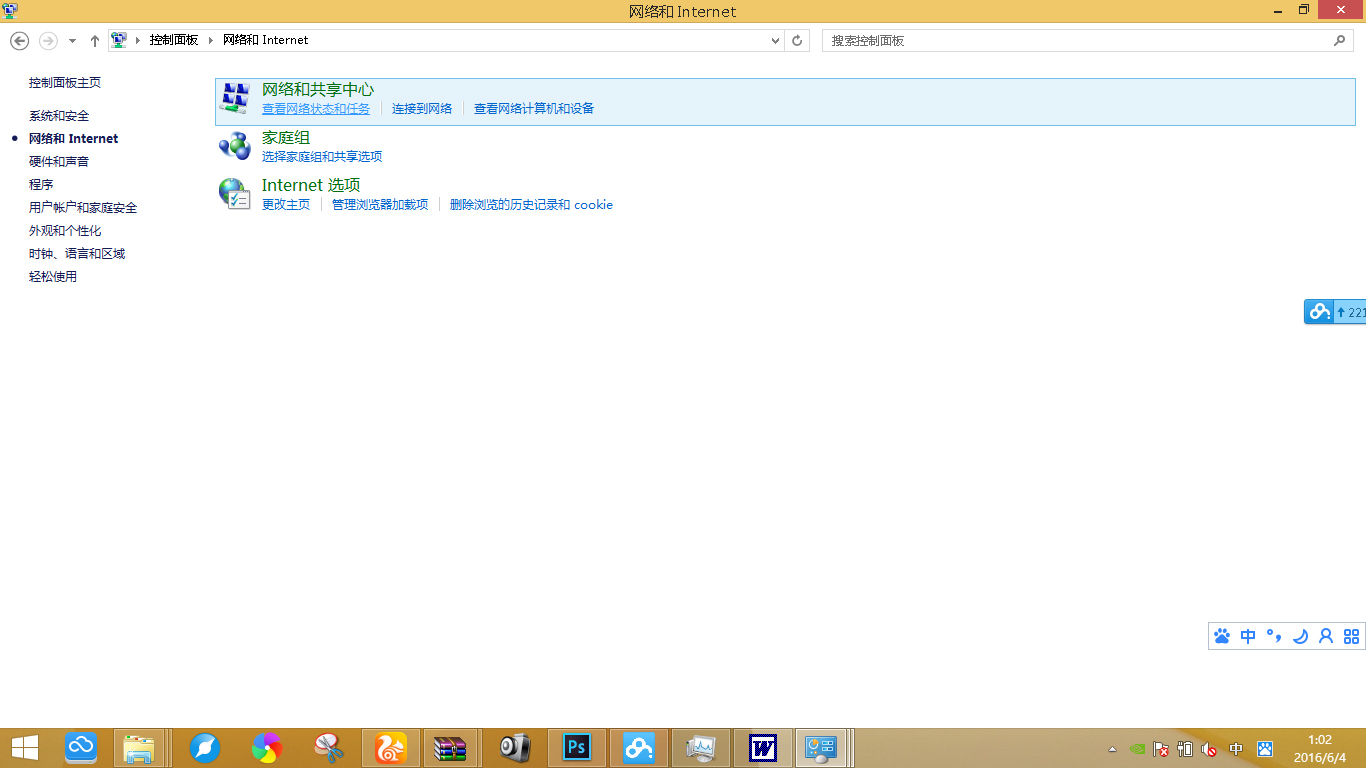Click the Internet 选项 globe icon
The width and height of the screenshot is (1366, 768).
[x=234, y=193]
